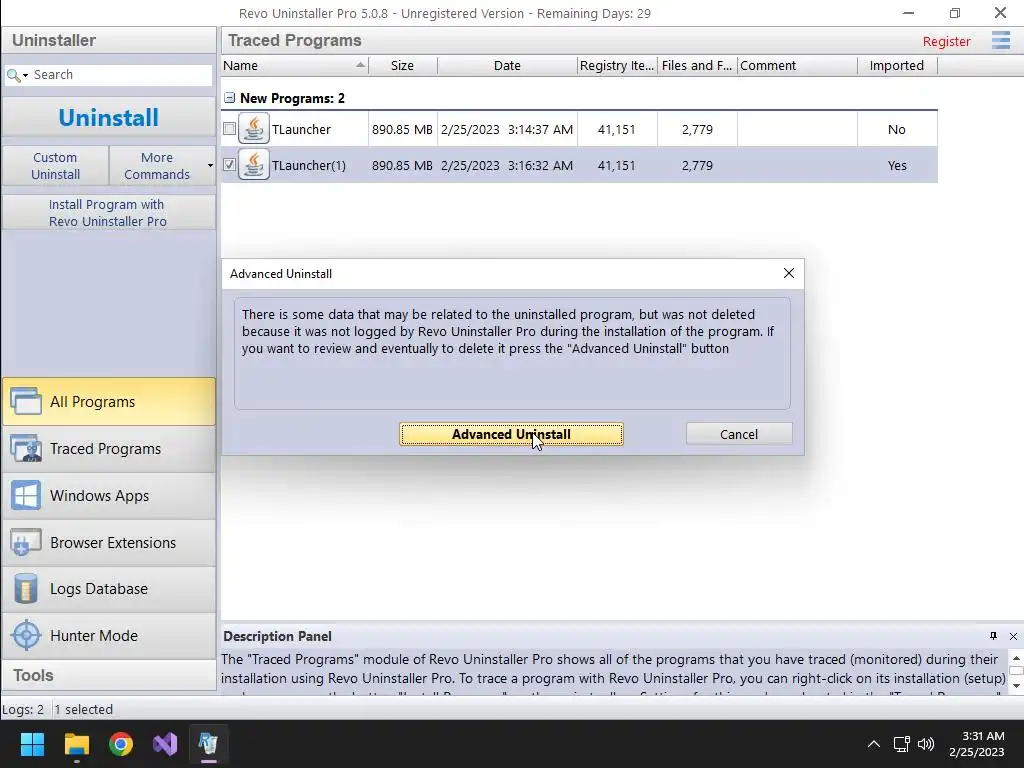Click the Comment column header
The width and height of the screenshot is (1024, 768).
(797, 65)
